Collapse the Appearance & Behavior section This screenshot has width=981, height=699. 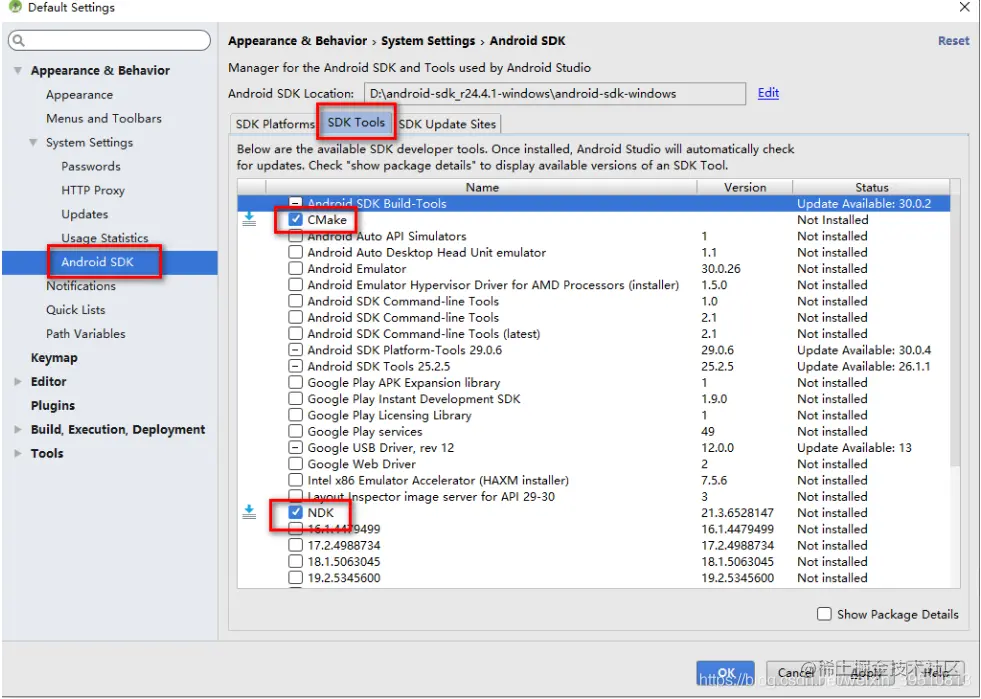coord(18,71)
